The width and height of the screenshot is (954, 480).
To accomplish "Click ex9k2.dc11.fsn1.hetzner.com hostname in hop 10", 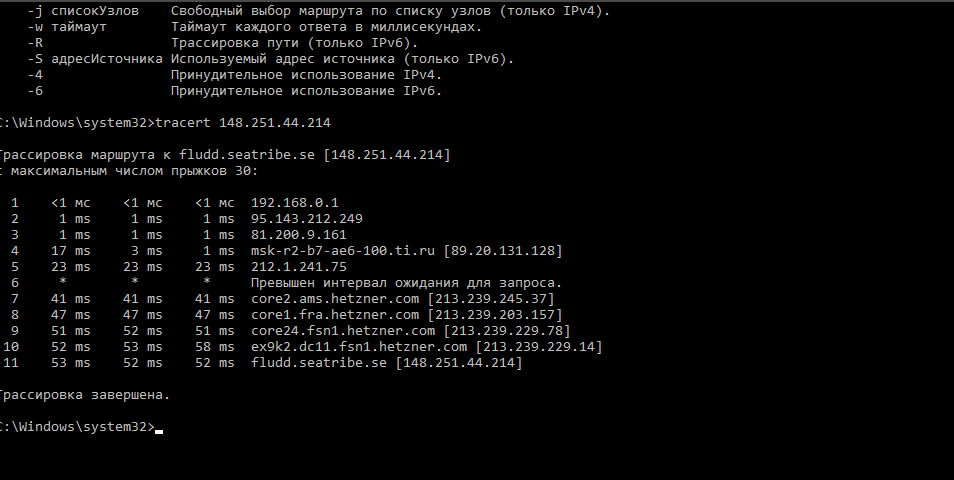I will (359, 347).
